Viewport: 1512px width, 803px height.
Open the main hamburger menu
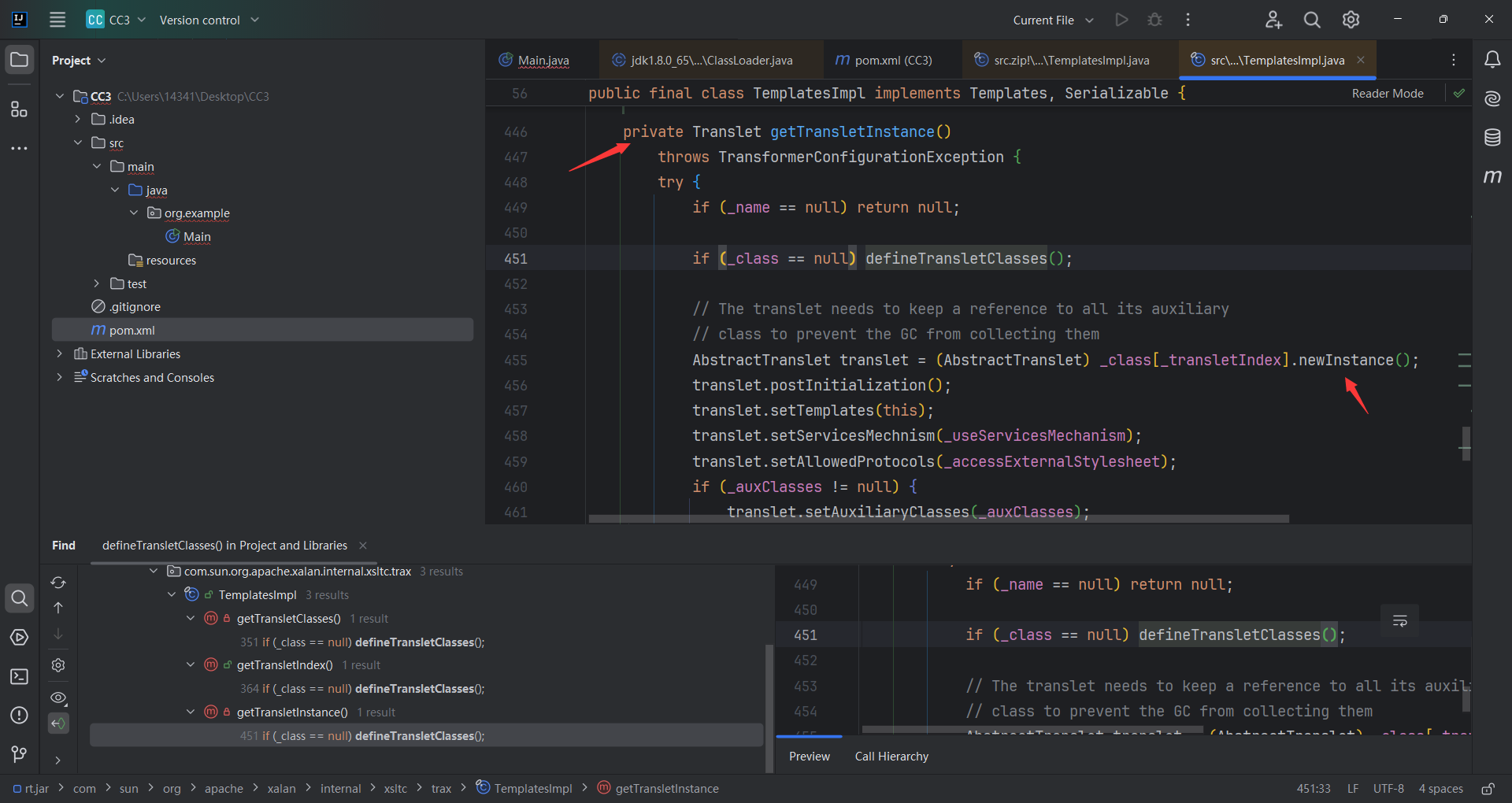[x=57, y=20]
